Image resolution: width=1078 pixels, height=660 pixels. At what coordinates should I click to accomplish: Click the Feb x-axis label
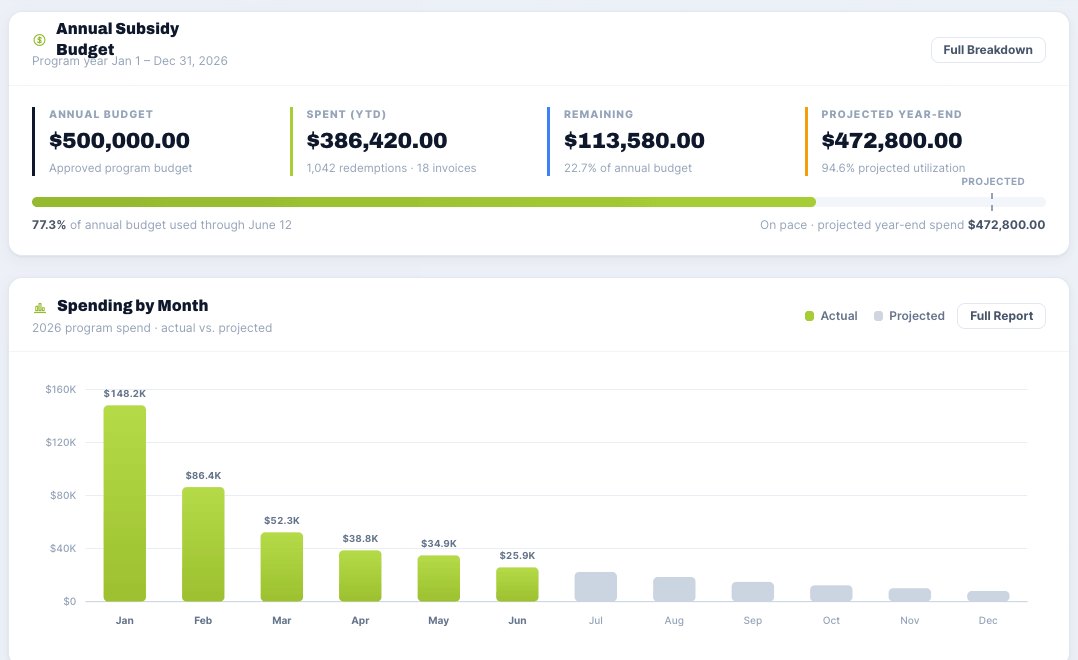click(203, 620)
